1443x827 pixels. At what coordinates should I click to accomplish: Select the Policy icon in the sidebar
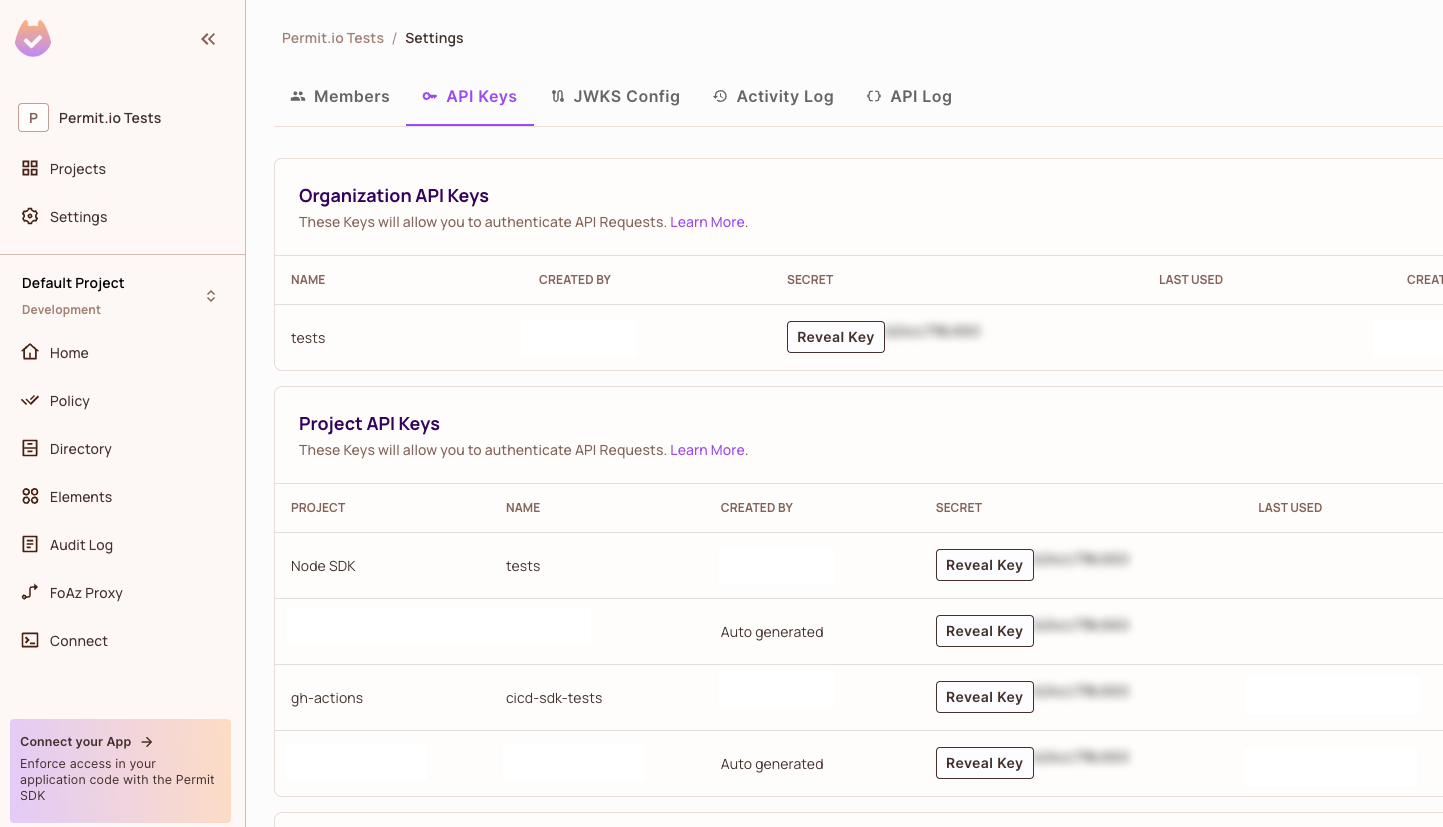click(x=31, y=400)
